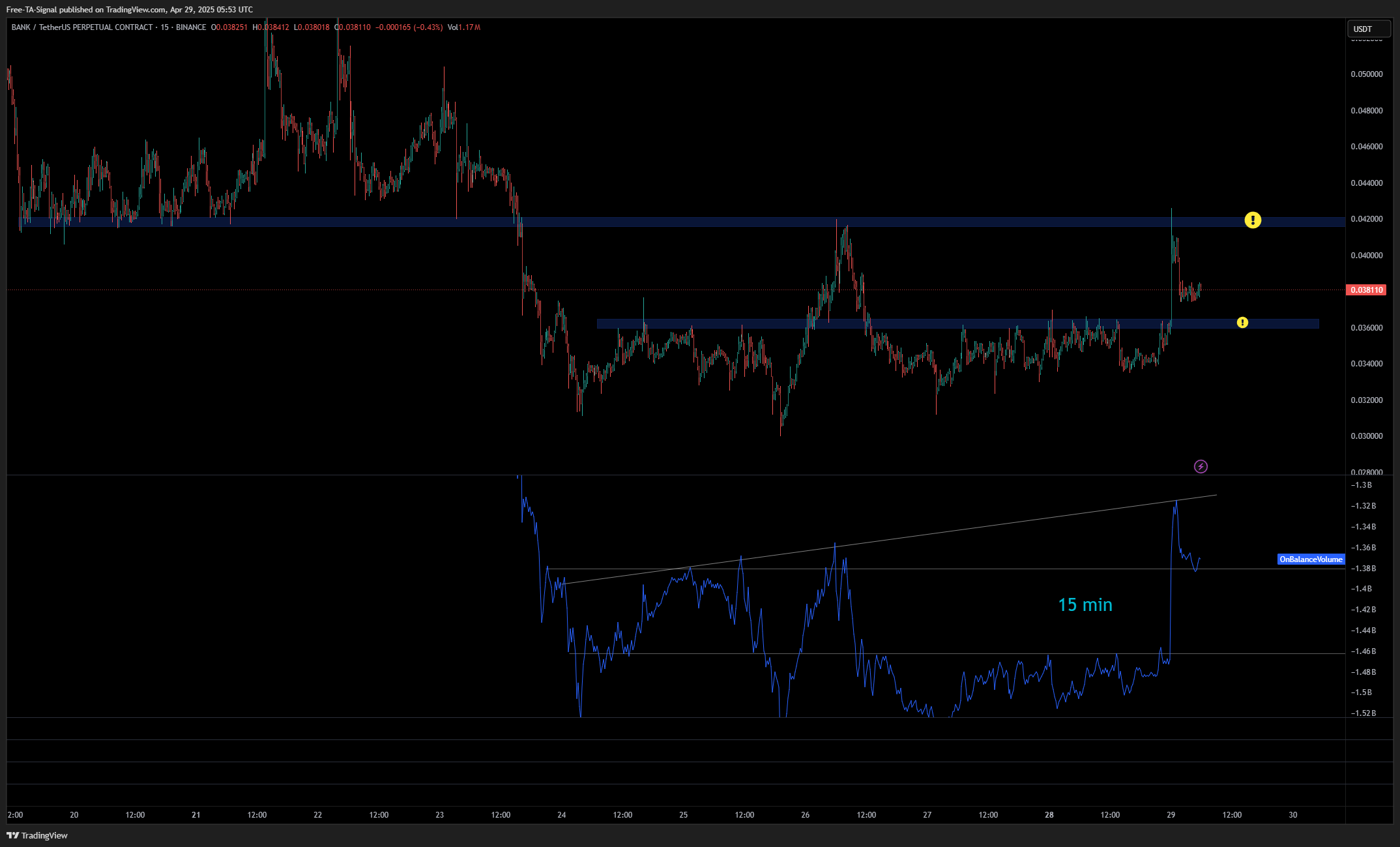Image resolution: width=1400 pixels, height=847 pixels.
Task: Click the -0.43% change value in header
Action: click(428, 27)
